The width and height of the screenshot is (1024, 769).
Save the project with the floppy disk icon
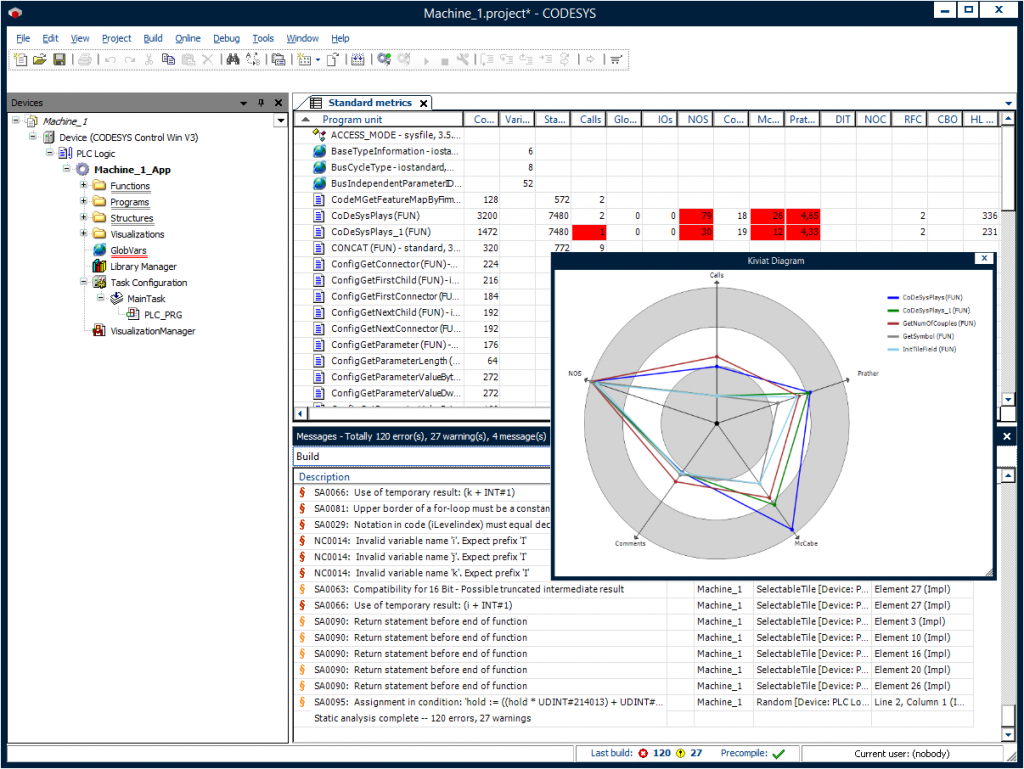59,60
